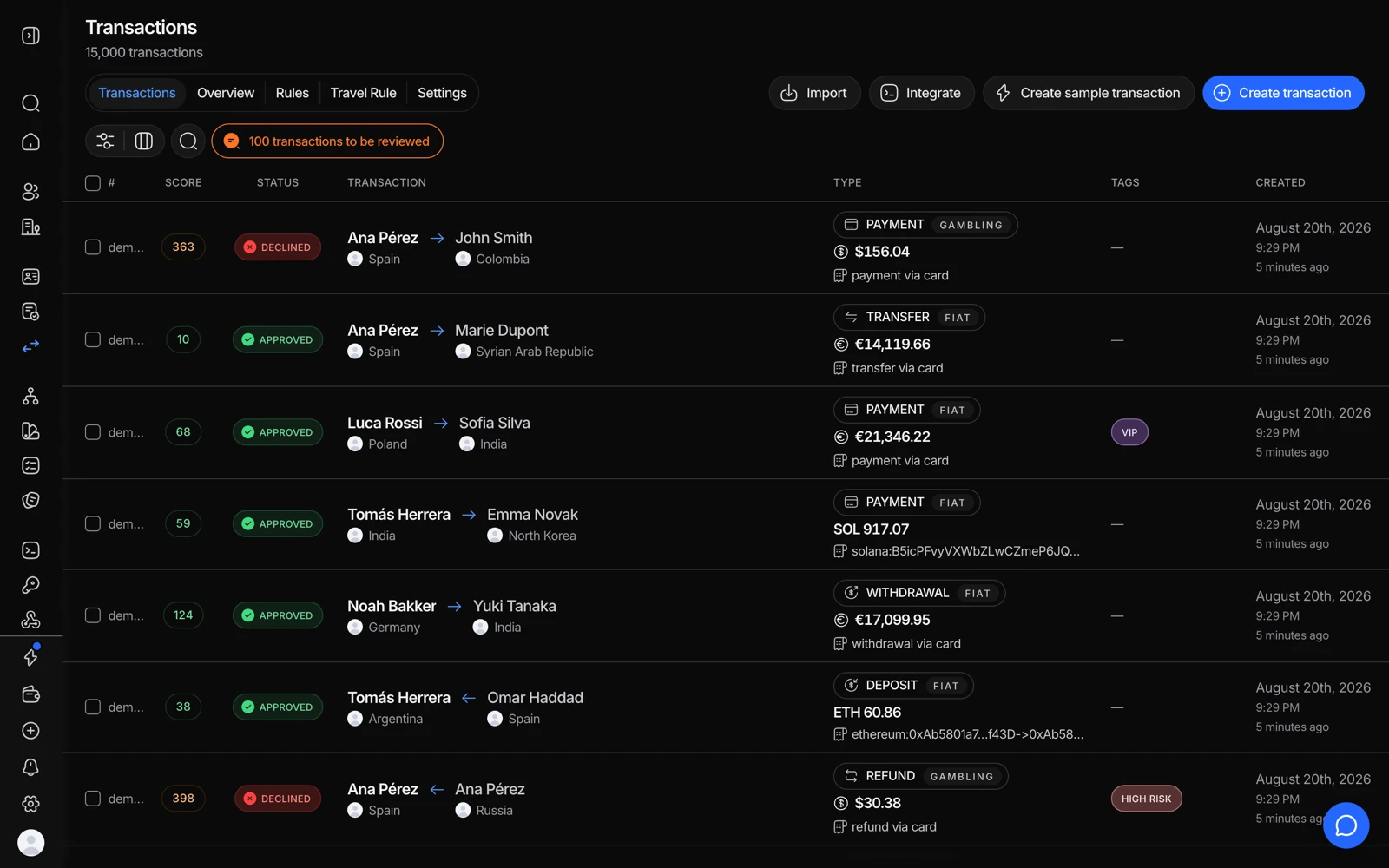Expand the sidebar with the panel toggle icon
This screenshot has width=1389, height=868.
[x=30, y=36]
